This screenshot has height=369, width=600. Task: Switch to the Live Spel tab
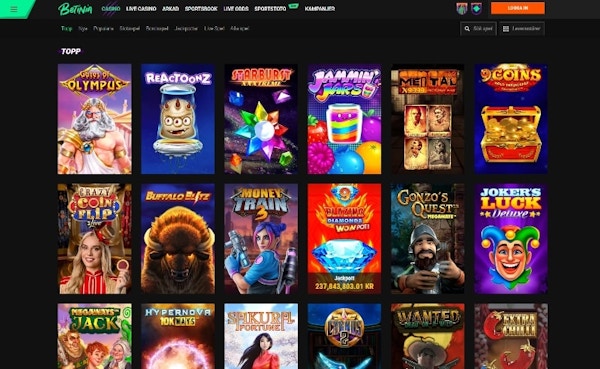[x=214, y=28]
